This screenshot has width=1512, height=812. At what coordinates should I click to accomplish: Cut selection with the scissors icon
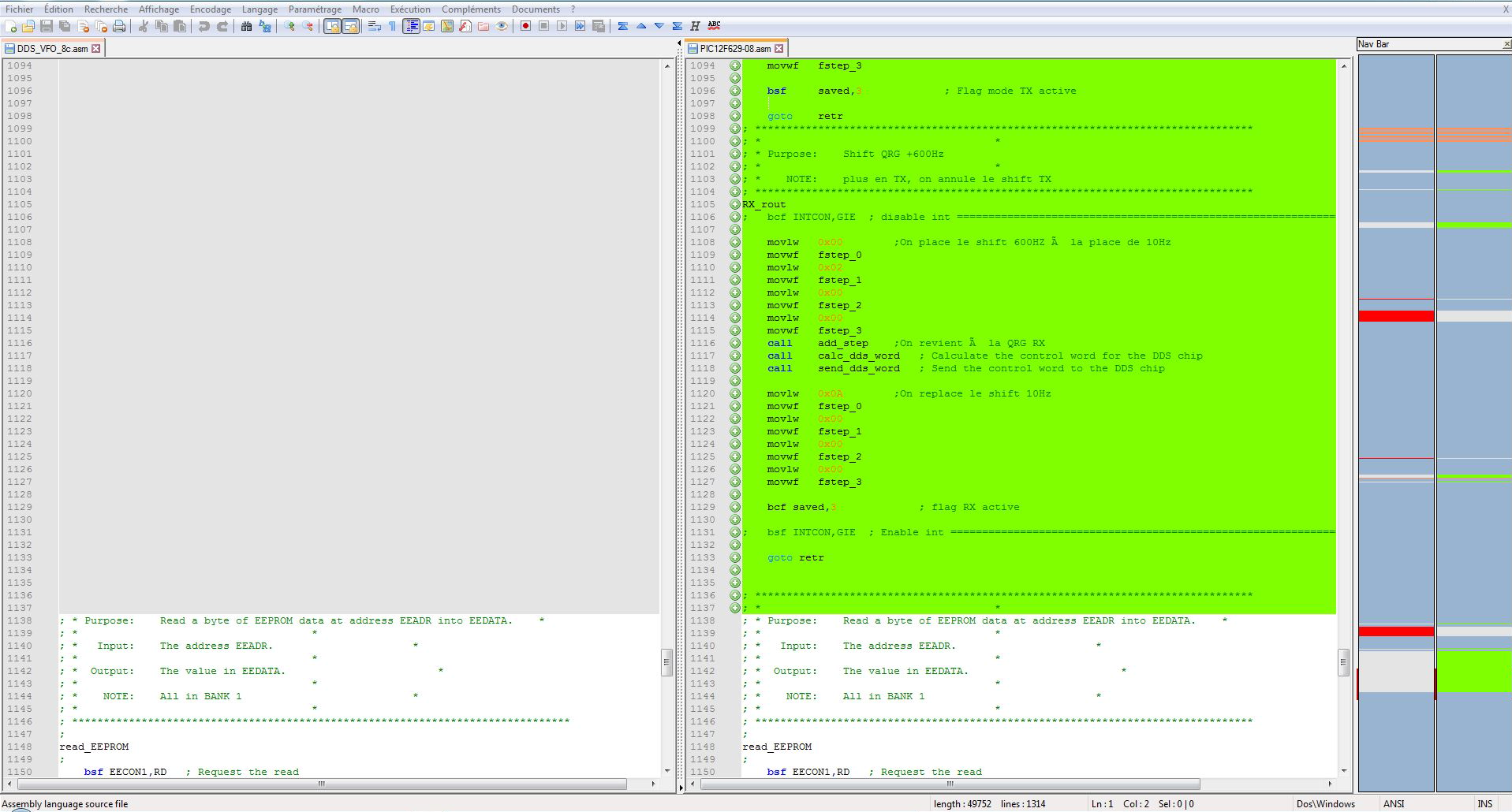144,27
